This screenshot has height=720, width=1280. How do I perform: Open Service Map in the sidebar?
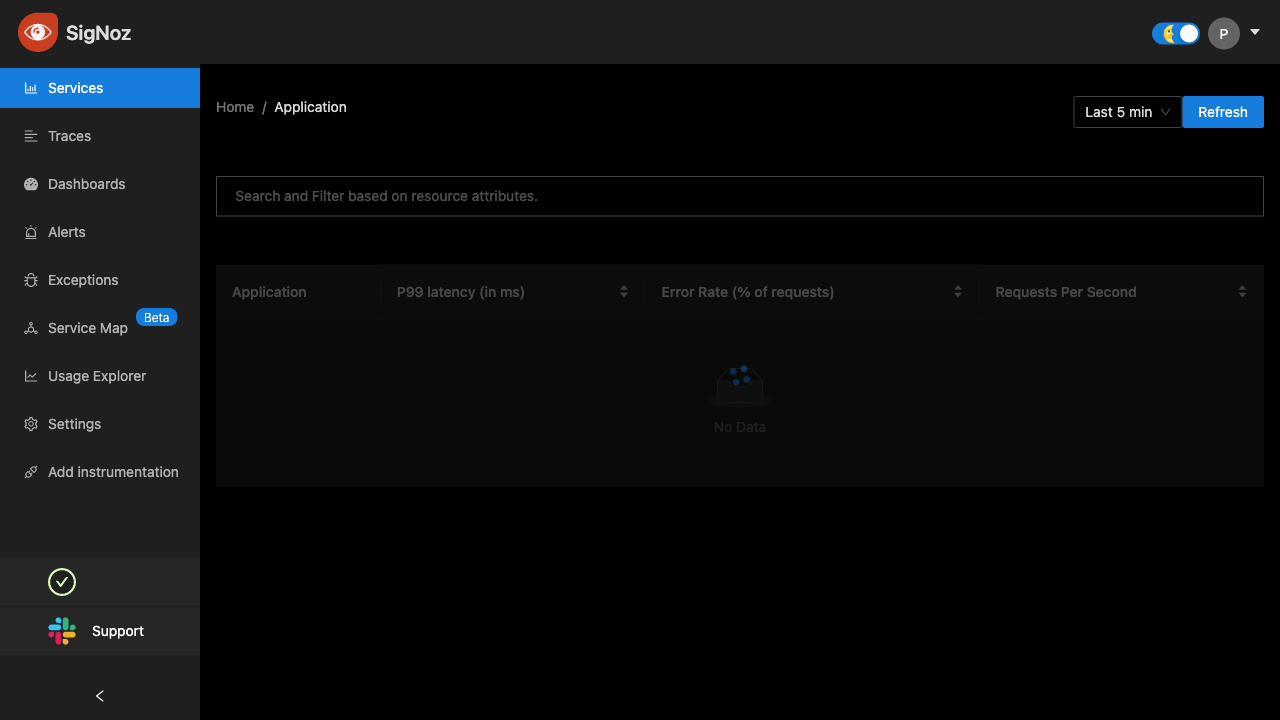[x=87, y=328]
